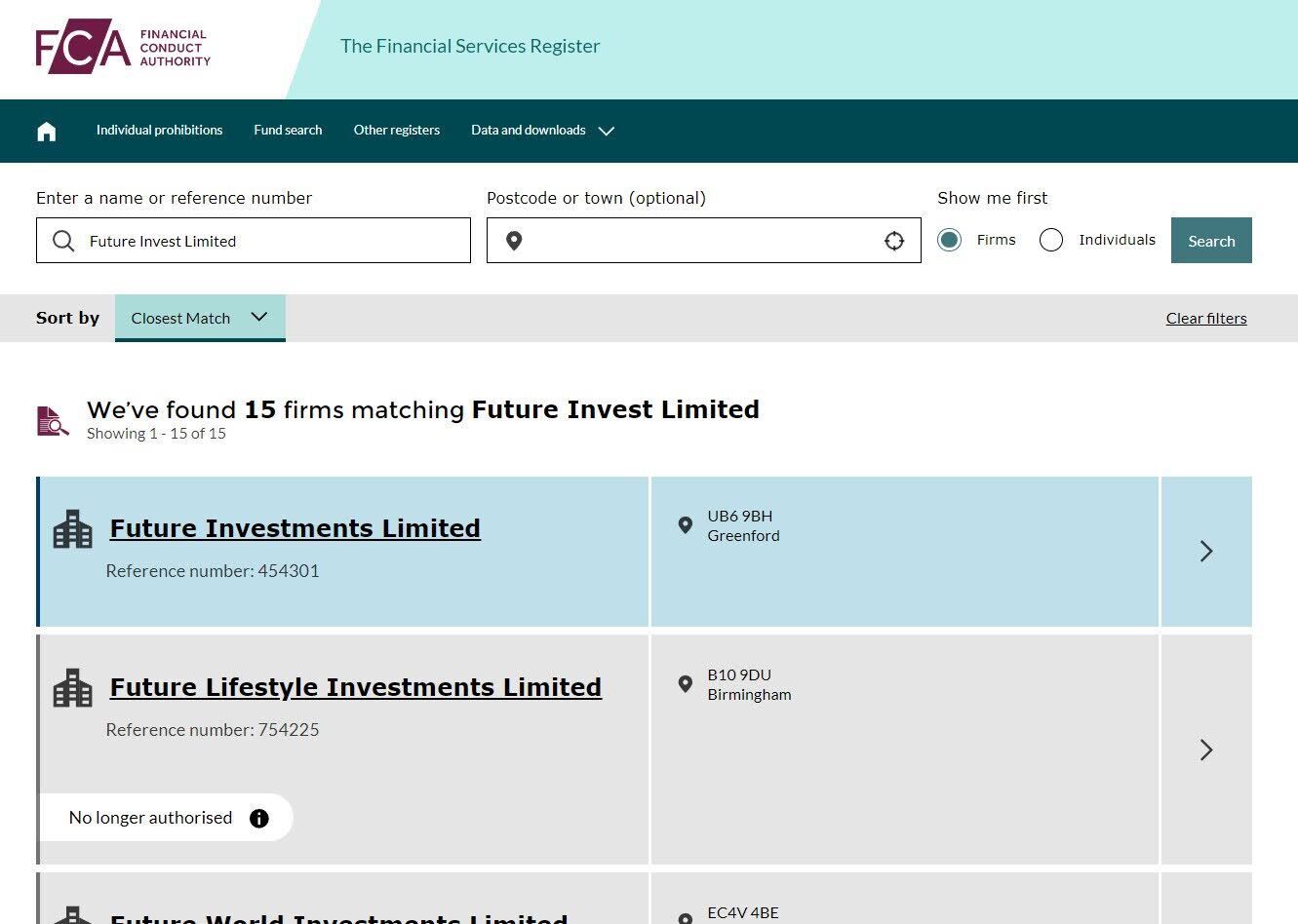Navigate to Other registers
The height and width of the screenshot is (924, 1298).
point(396,131)
